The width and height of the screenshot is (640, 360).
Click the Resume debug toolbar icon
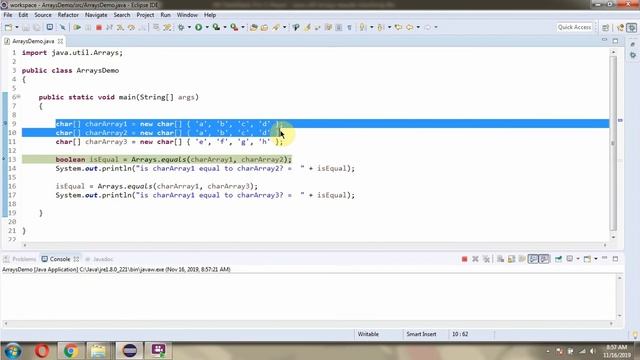click(77, 27)
